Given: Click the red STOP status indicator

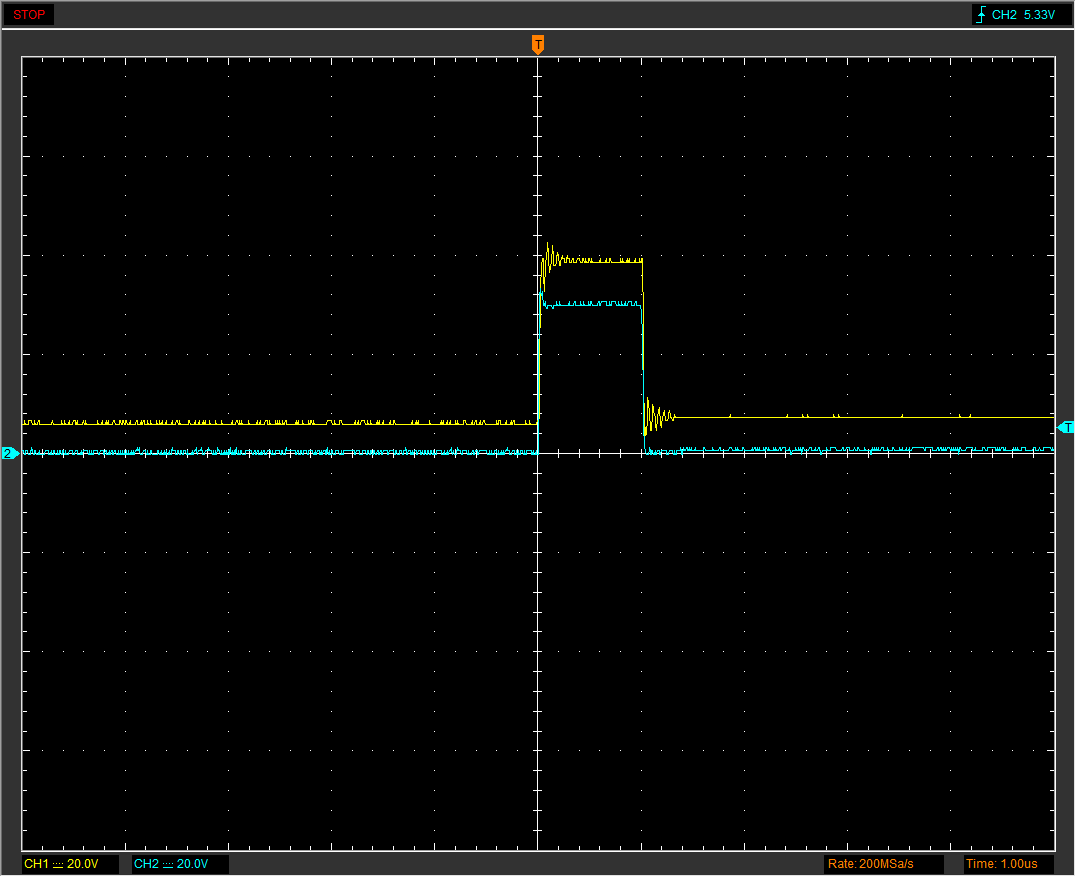Looking at the screenshot, I should click(x=29, y=14).
